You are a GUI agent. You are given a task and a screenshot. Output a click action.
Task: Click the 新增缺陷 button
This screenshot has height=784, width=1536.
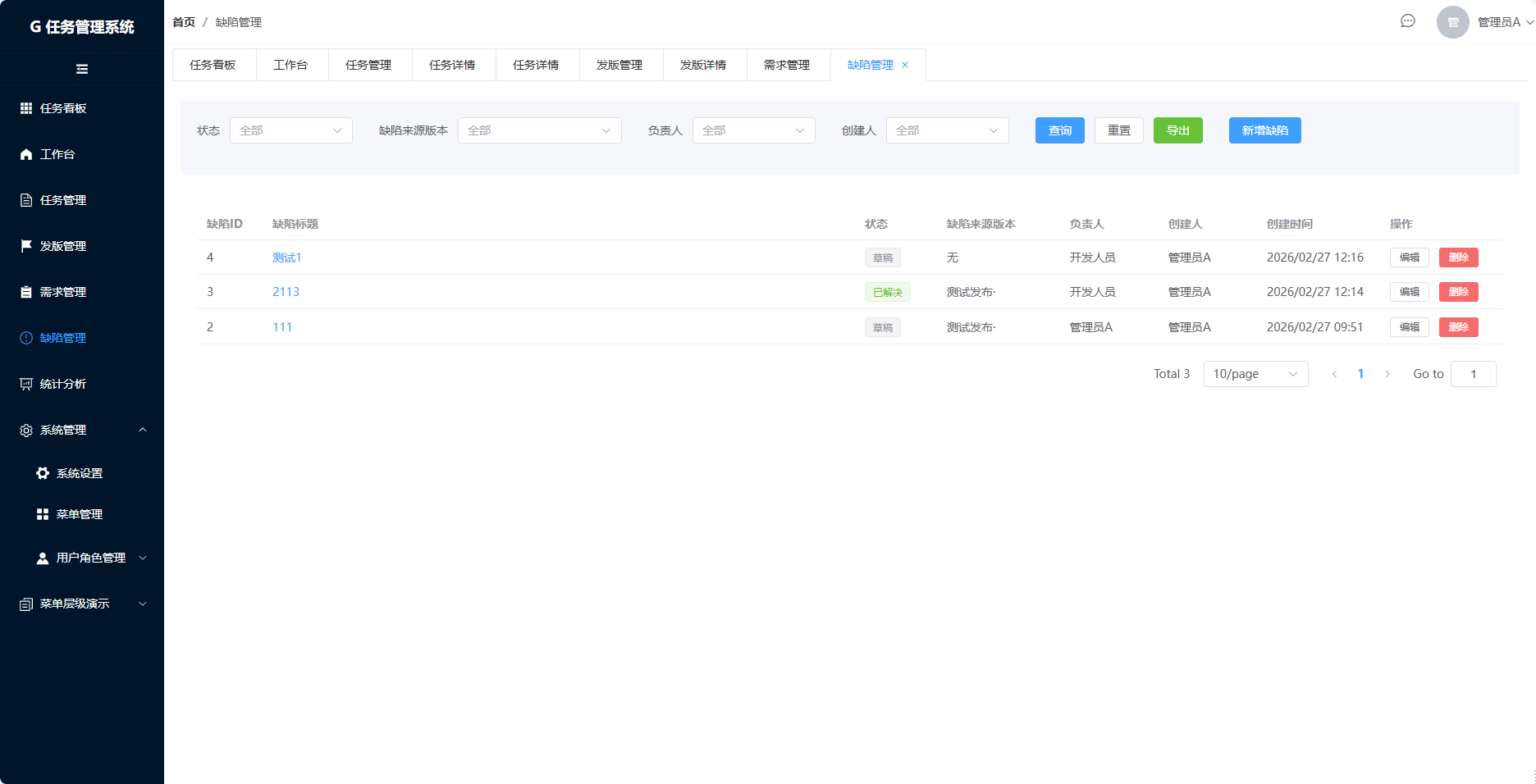point(1265,130)
